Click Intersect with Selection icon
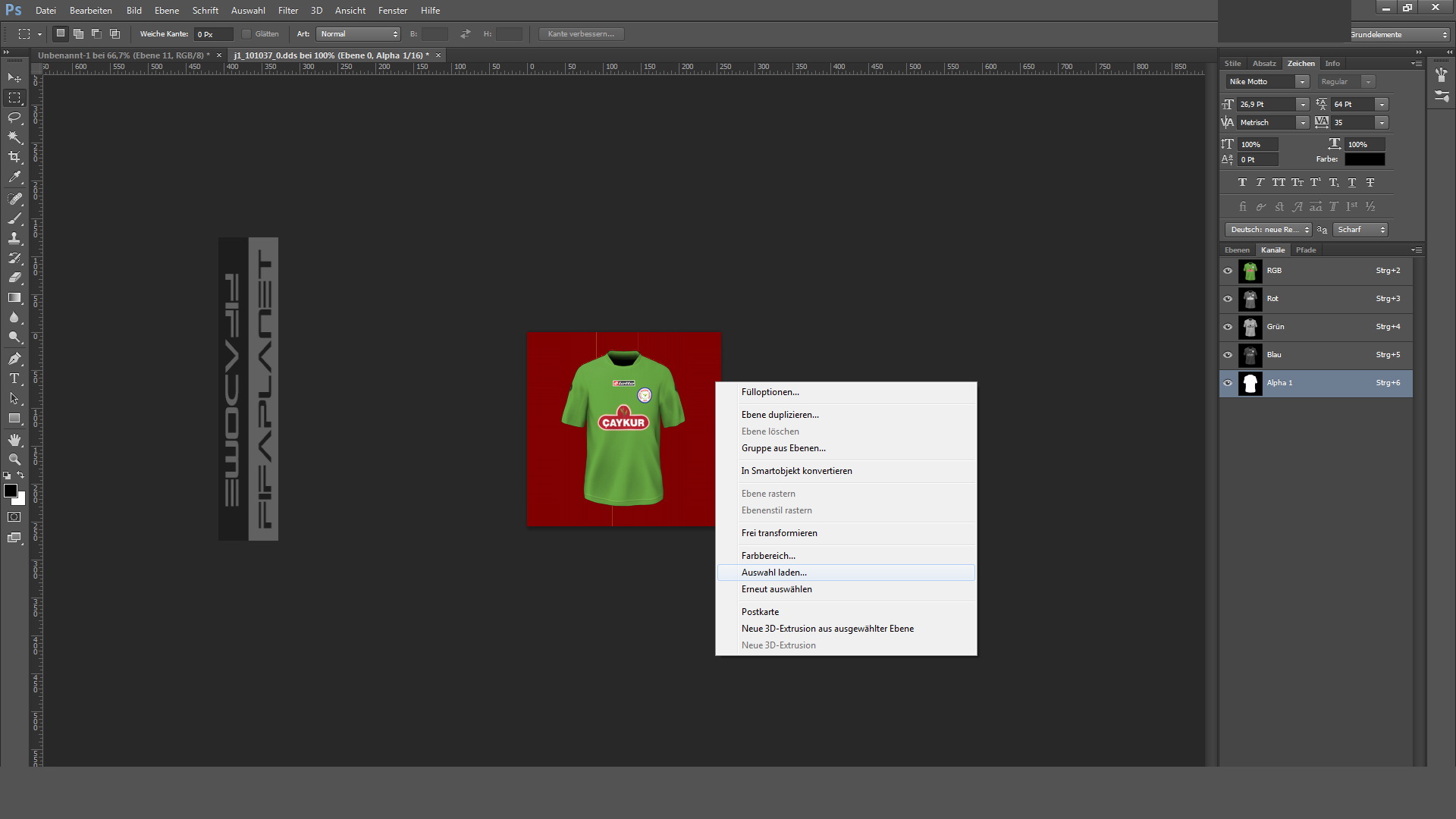Image resolution: width=1456 pixels, height=819 pixels. click(115, 33)
